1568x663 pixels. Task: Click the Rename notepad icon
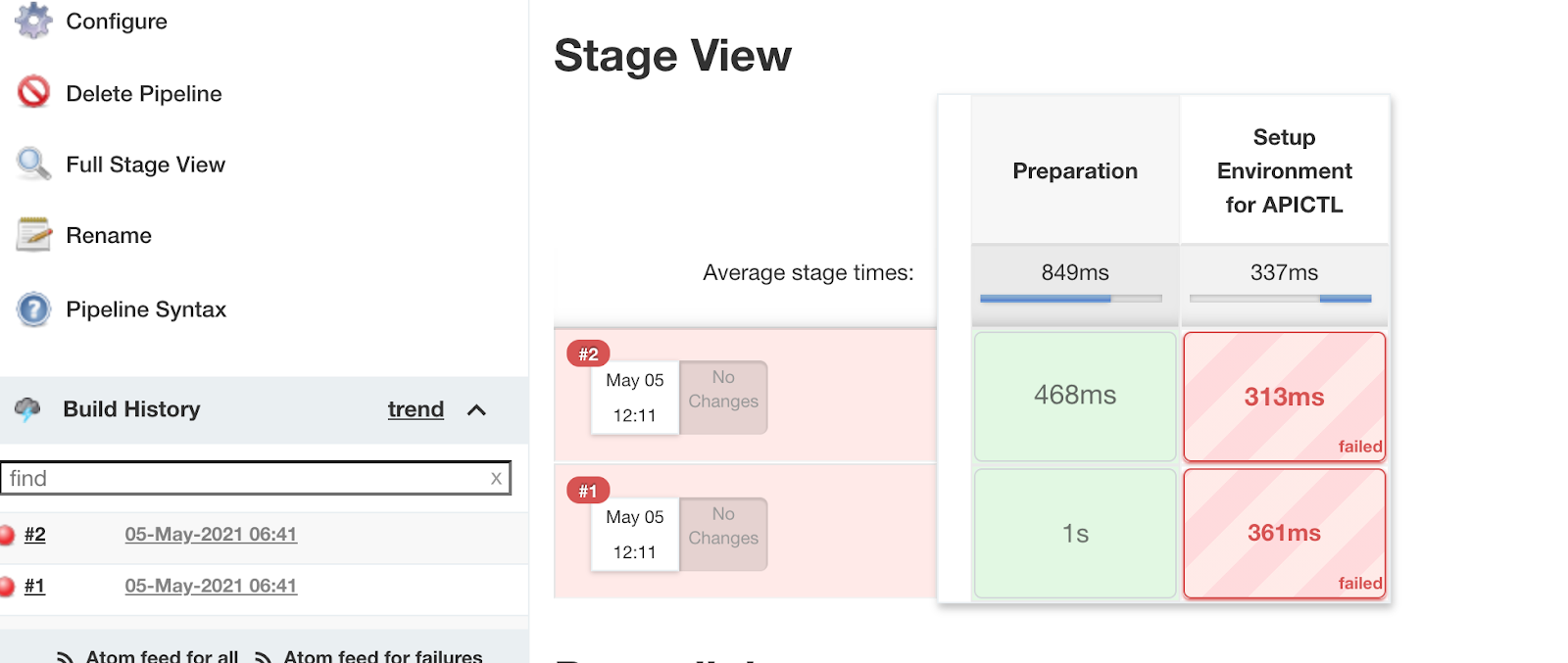click(x=32, y=235)
